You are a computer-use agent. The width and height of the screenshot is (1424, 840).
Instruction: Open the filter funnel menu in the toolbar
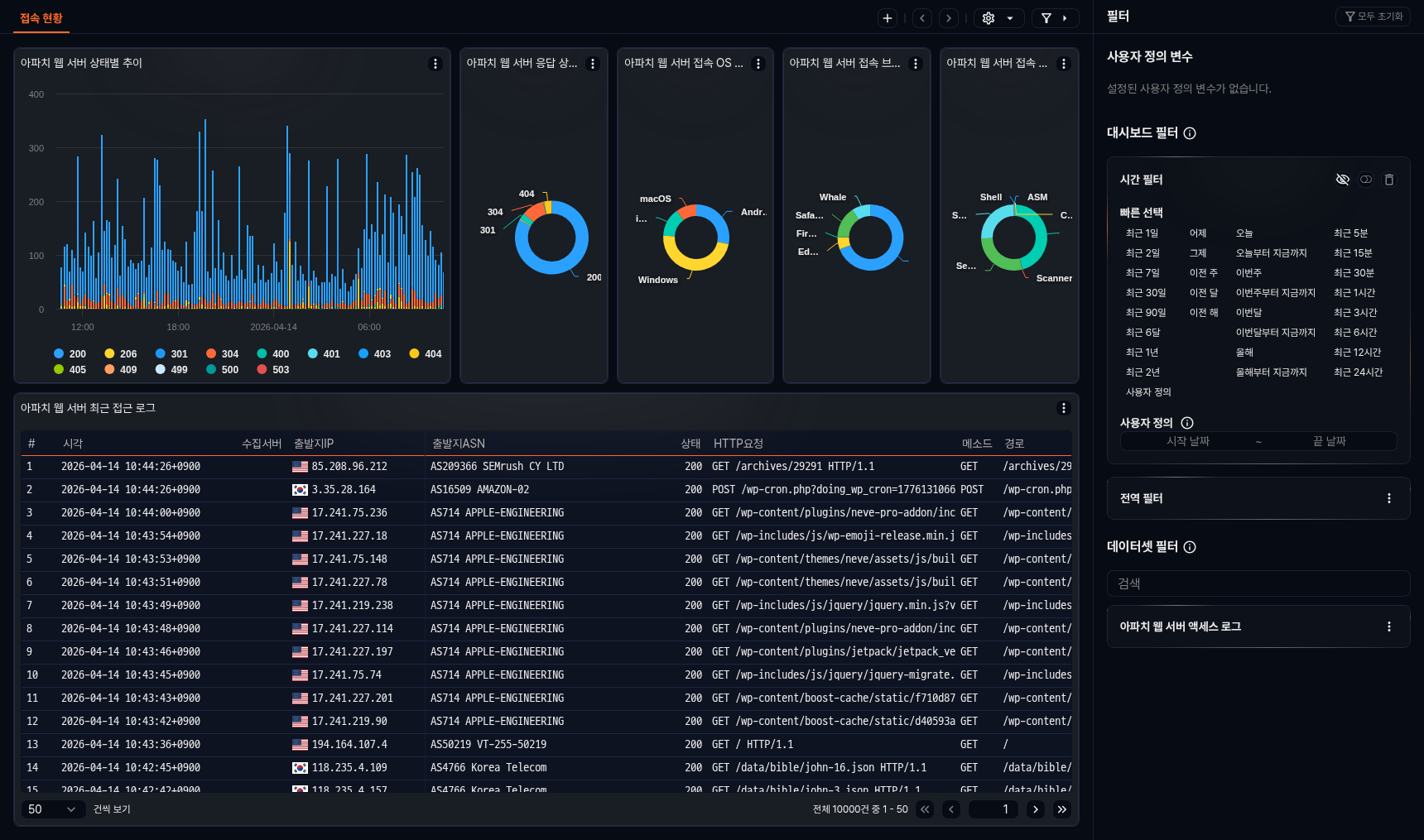coord(1054,18)
